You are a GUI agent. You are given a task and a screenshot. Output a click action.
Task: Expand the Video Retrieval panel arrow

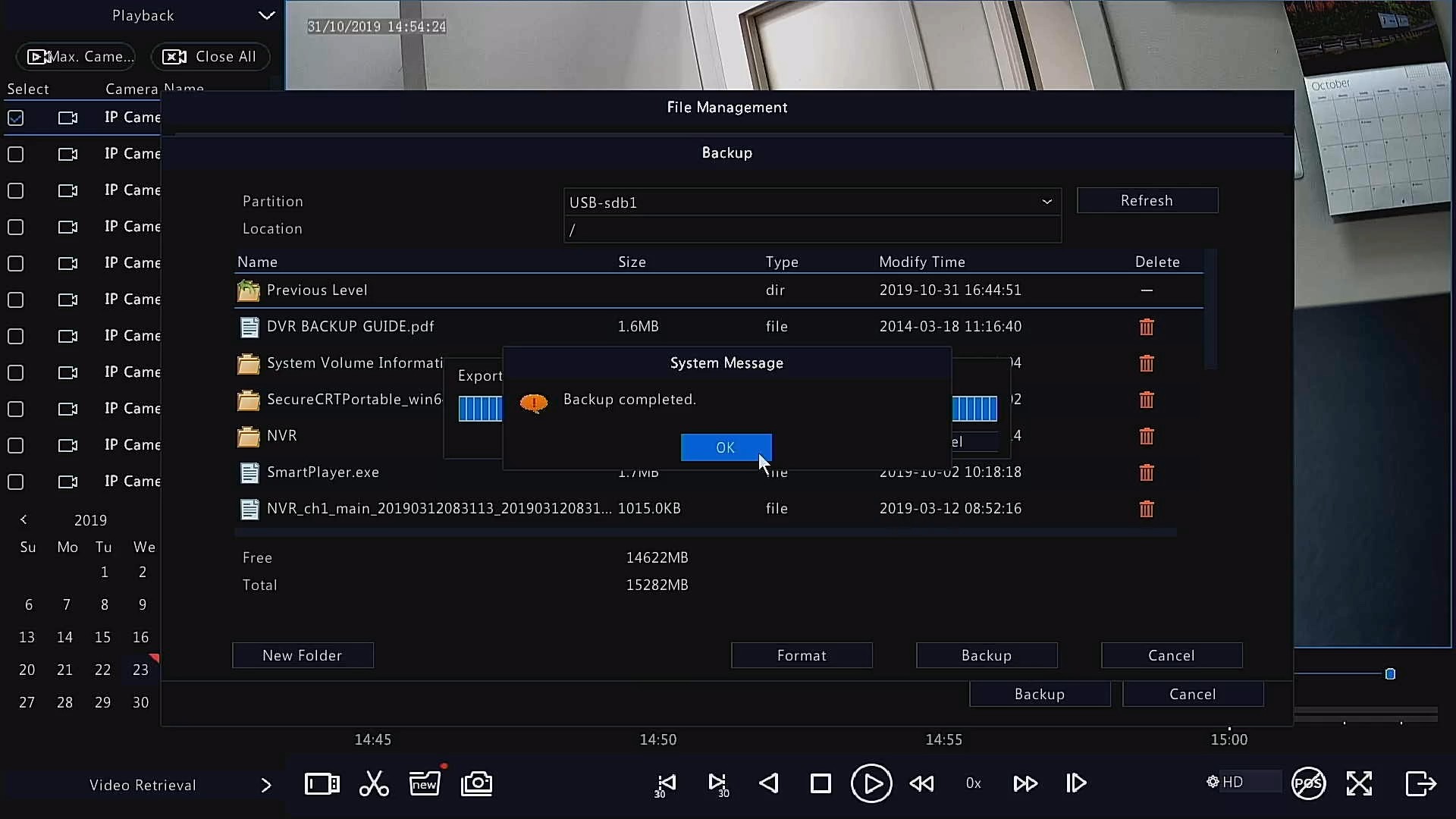point(265,785)
